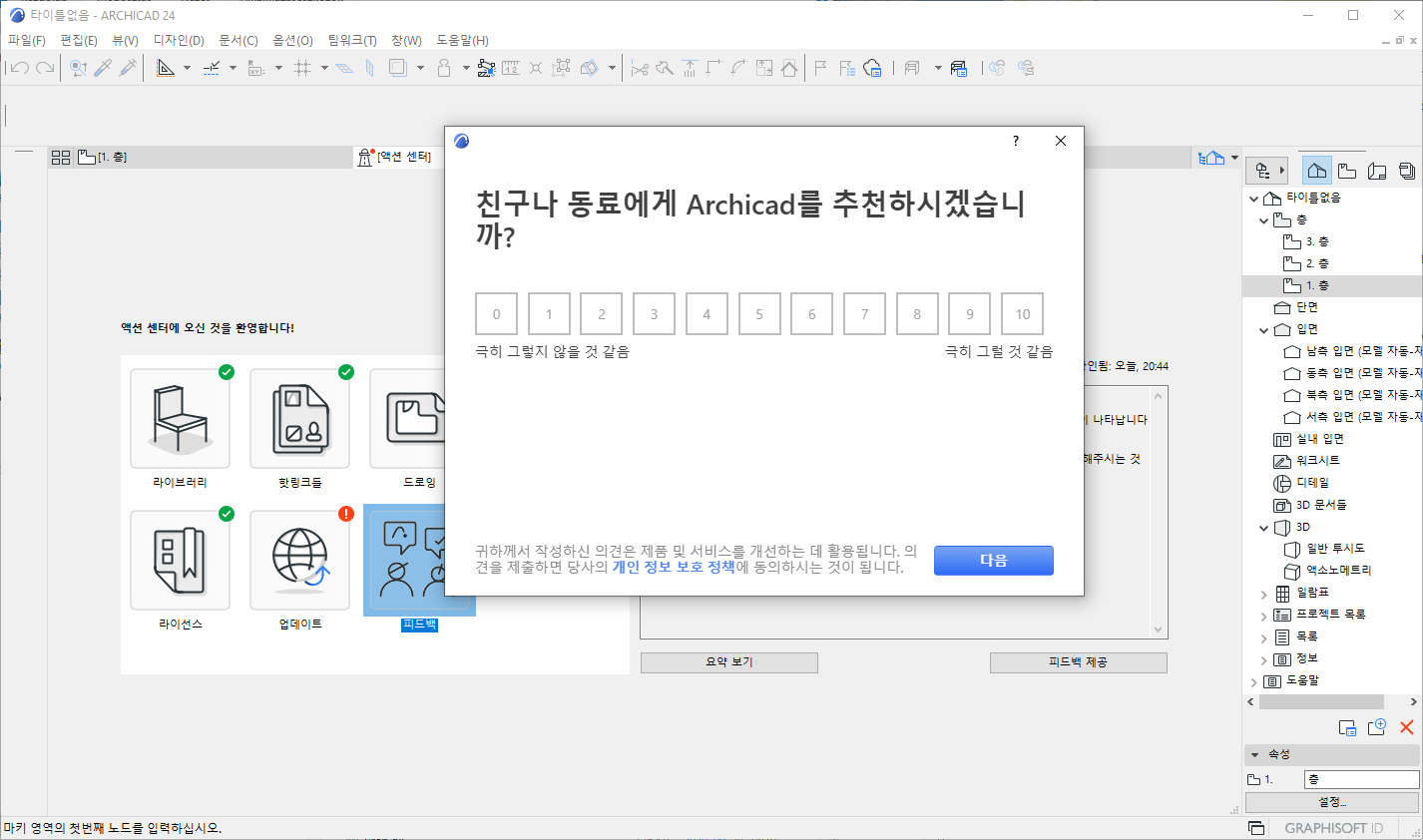Open the Update globe icon
This screenshot has width=1423, height=840.
[x=299, y=560]
